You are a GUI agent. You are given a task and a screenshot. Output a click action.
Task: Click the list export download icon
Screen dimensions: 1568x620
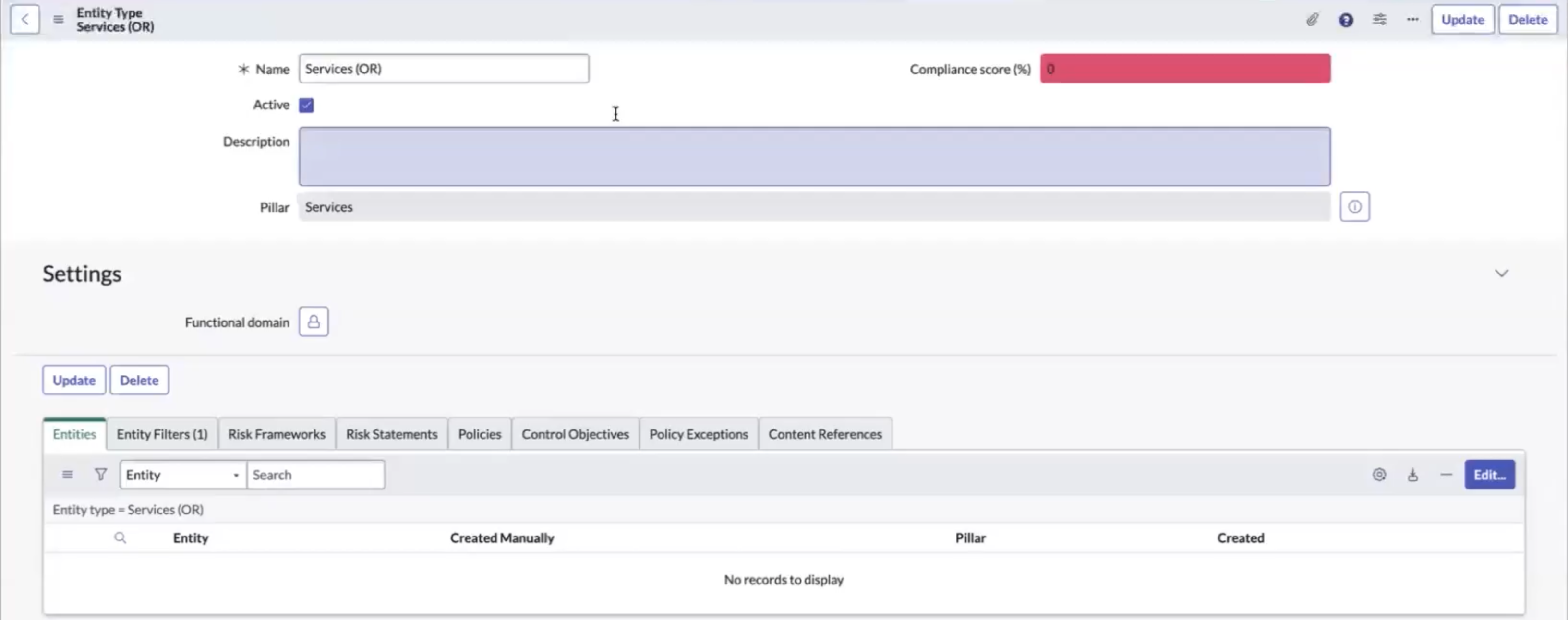click(1413, 475)
